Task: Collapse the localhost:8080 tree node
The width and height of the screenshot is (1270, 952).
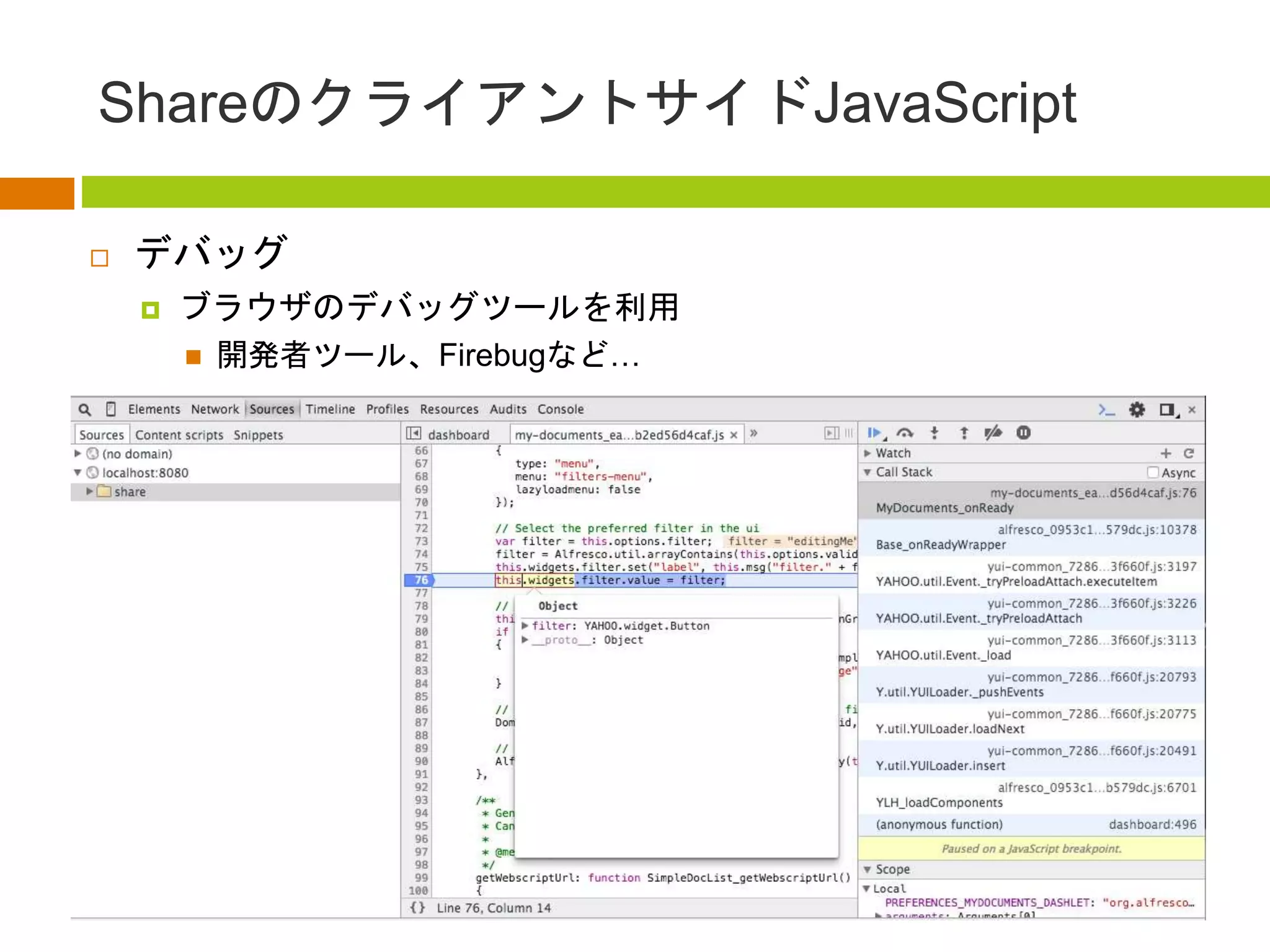Action: (x=78, y=472)
